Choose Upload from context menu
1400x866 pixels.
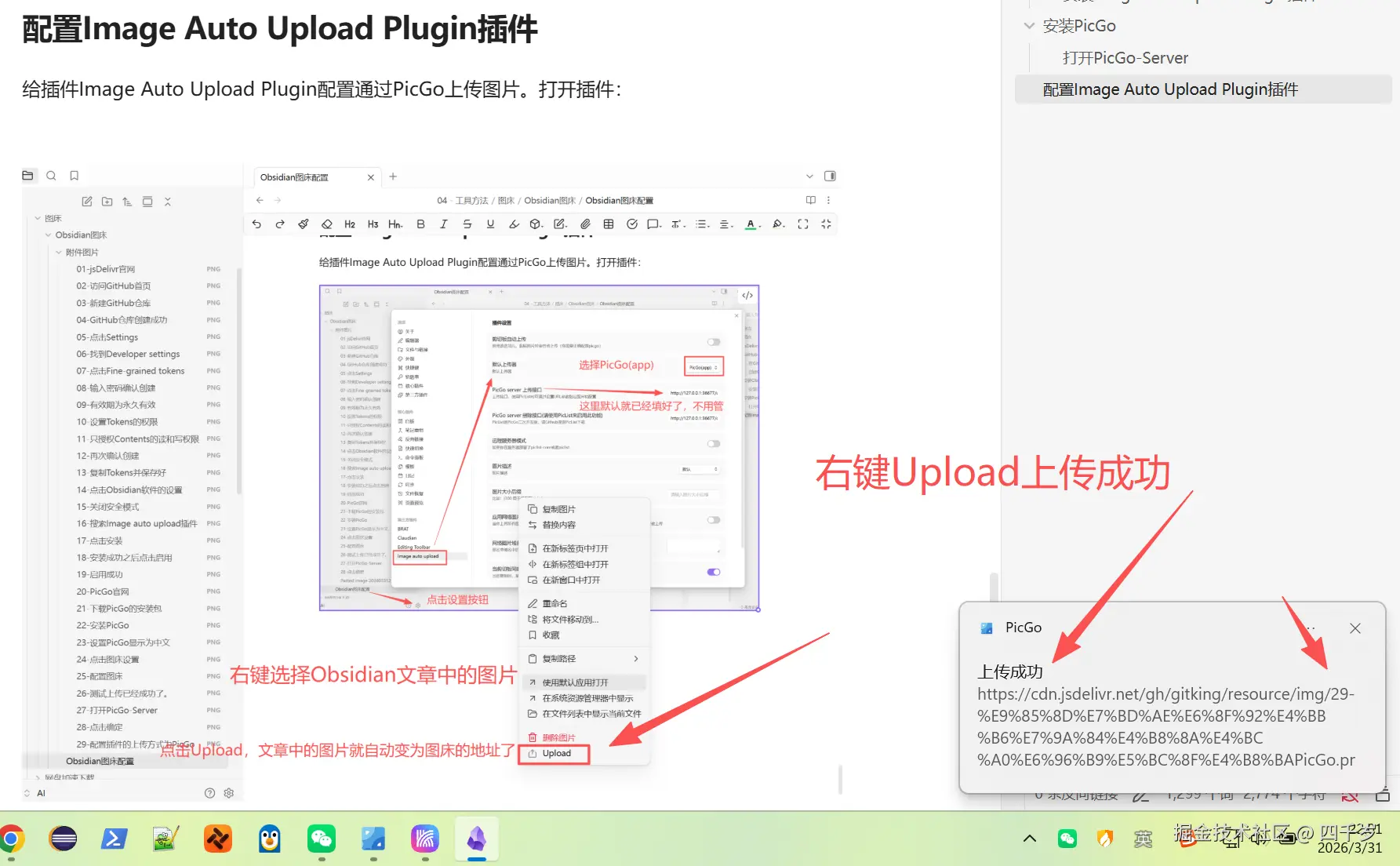coord(555,754)
